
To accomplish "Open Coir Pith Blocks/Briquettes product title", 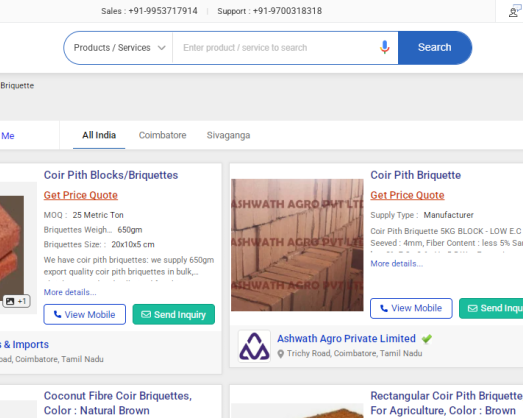I will [111, 175].
